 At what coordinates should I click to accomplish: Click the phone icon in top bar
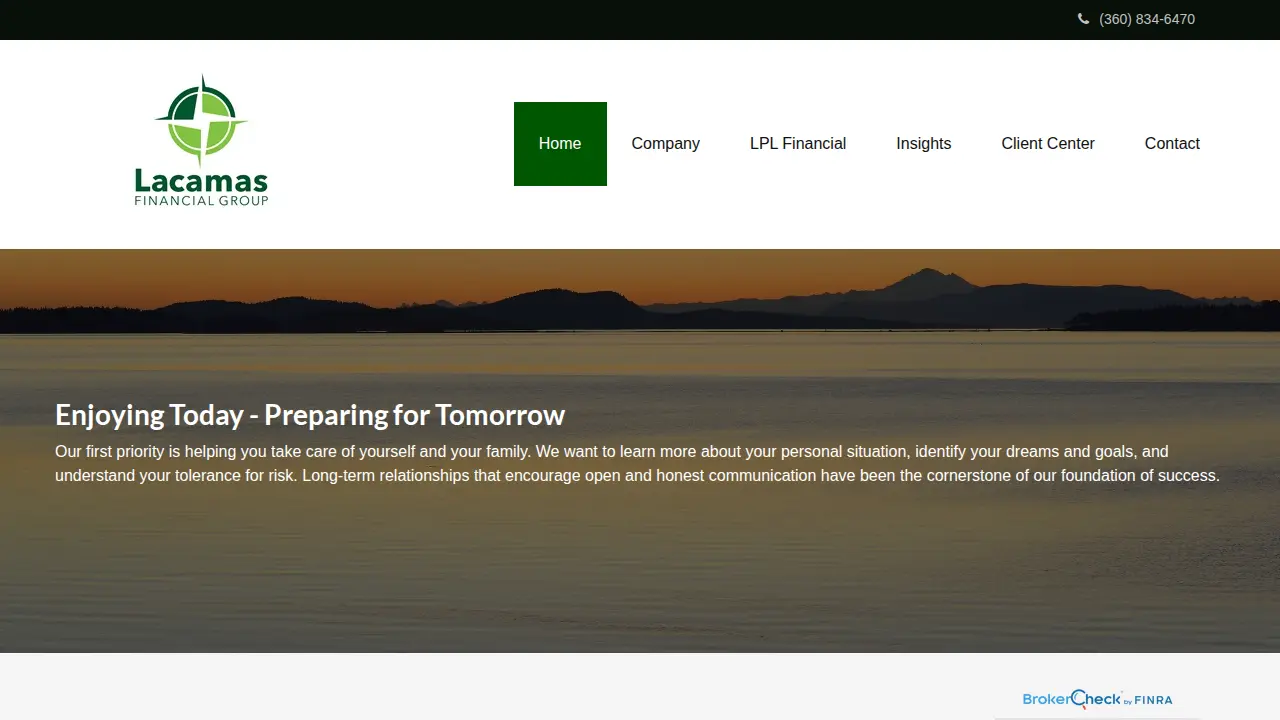1083,19
